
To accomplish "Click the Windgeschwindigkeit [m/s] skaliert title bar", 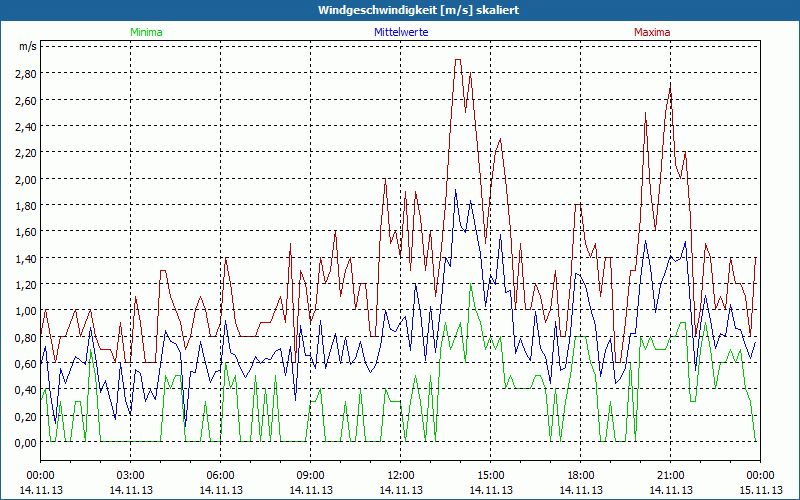I will point(400,10).
